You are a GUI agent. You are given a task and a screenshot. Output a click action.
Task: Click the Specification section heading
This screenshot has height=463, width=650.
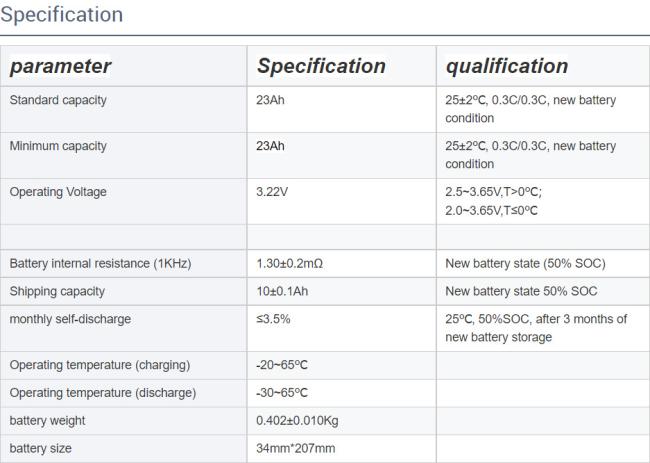pyautogui.click(x=61, y=15)
